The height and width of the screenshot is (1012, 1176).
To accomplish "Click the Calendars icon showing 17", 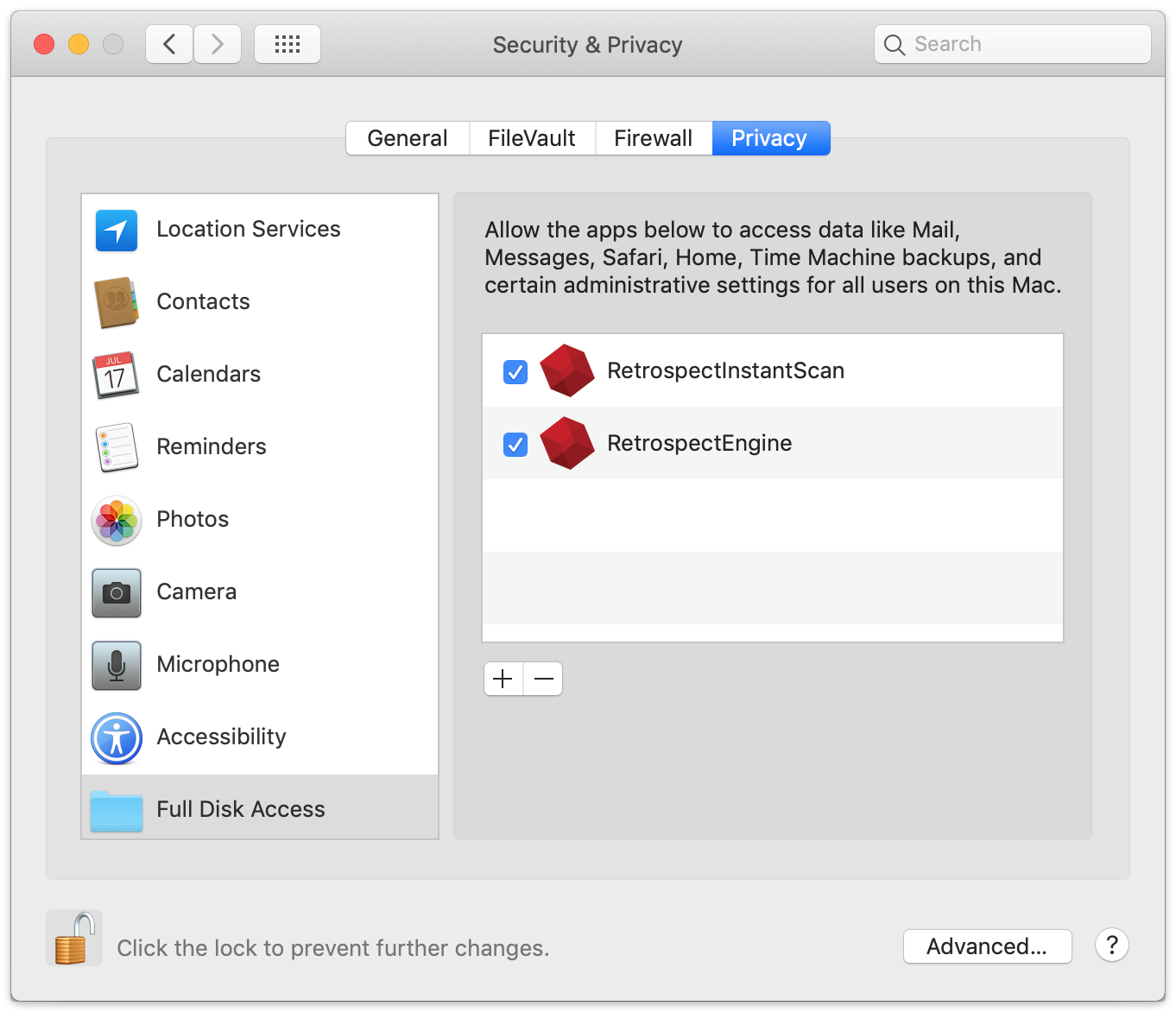I will [116, 375].
